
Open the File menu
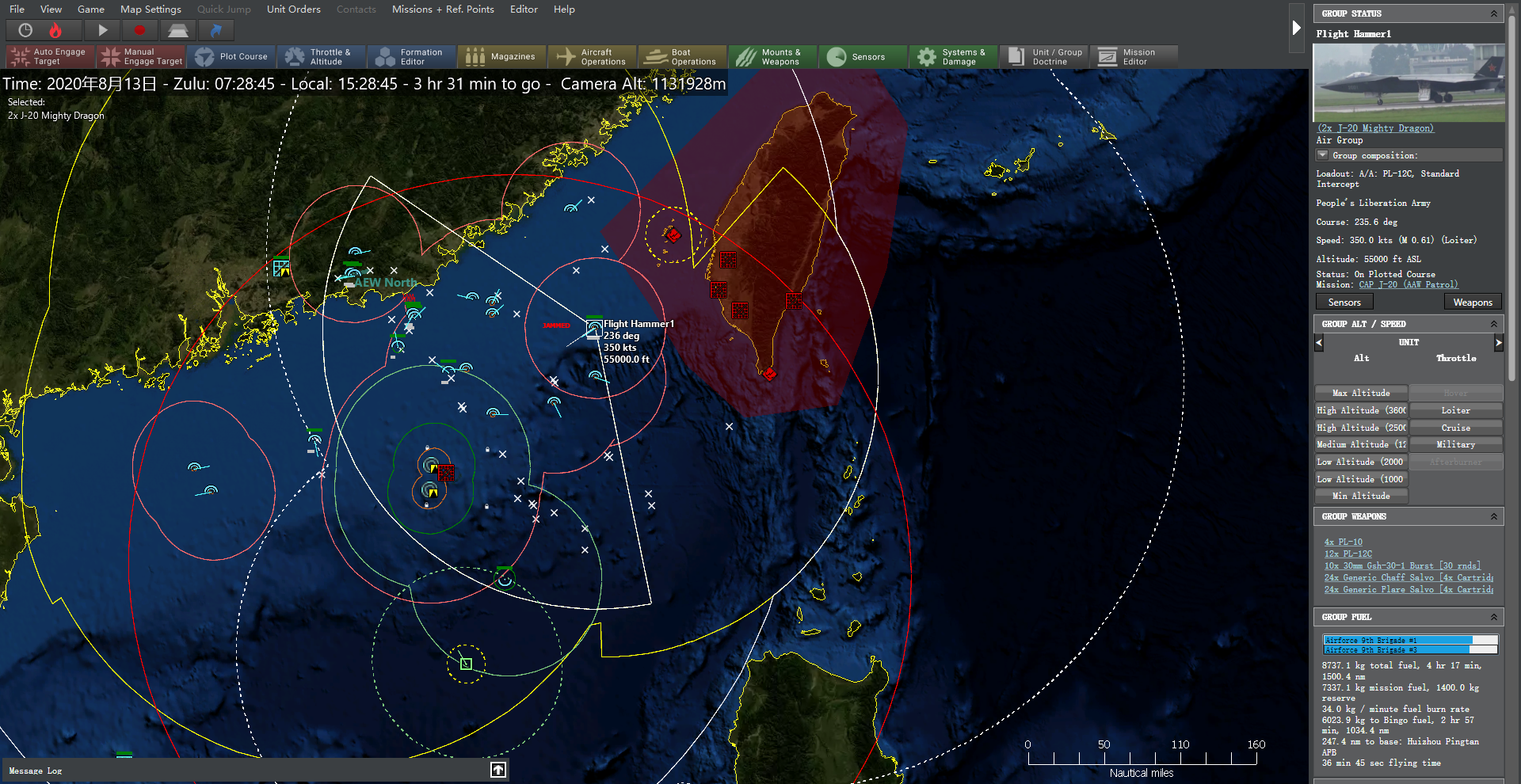17,10
